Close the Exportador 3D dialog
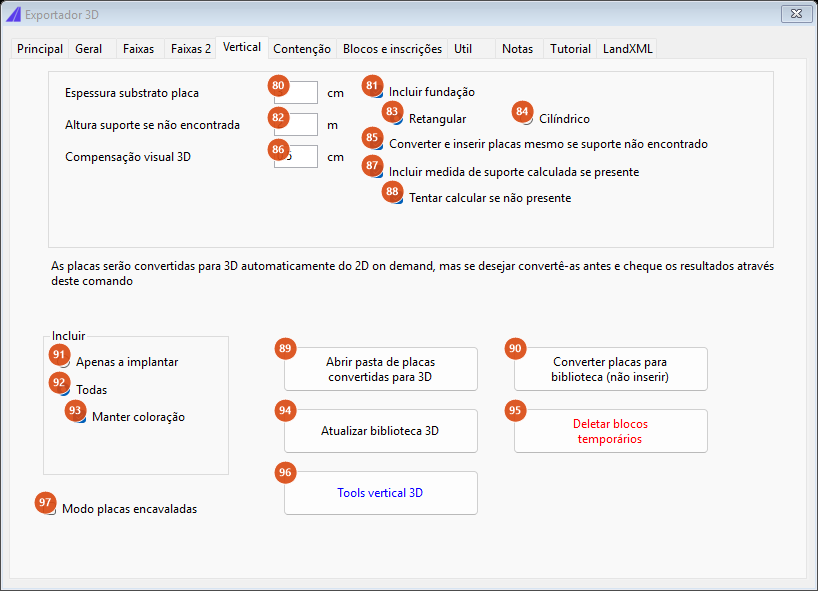 tap(796, 14)
